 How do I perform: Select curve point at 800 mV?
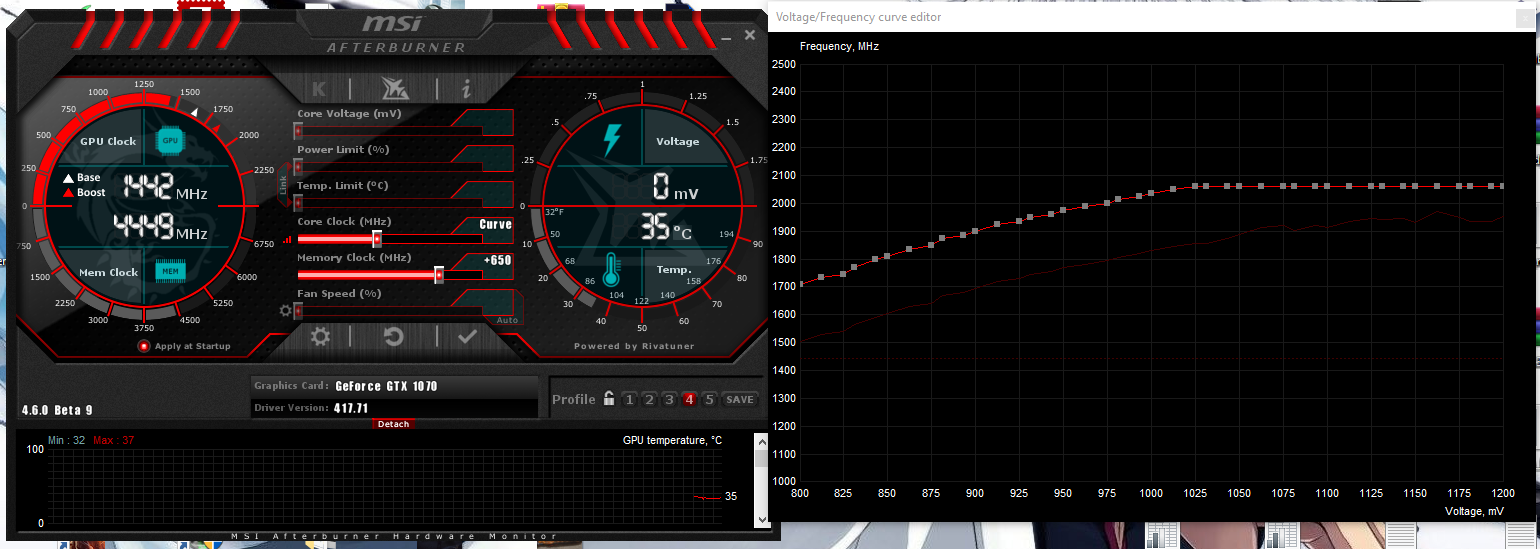coord(800,283)
